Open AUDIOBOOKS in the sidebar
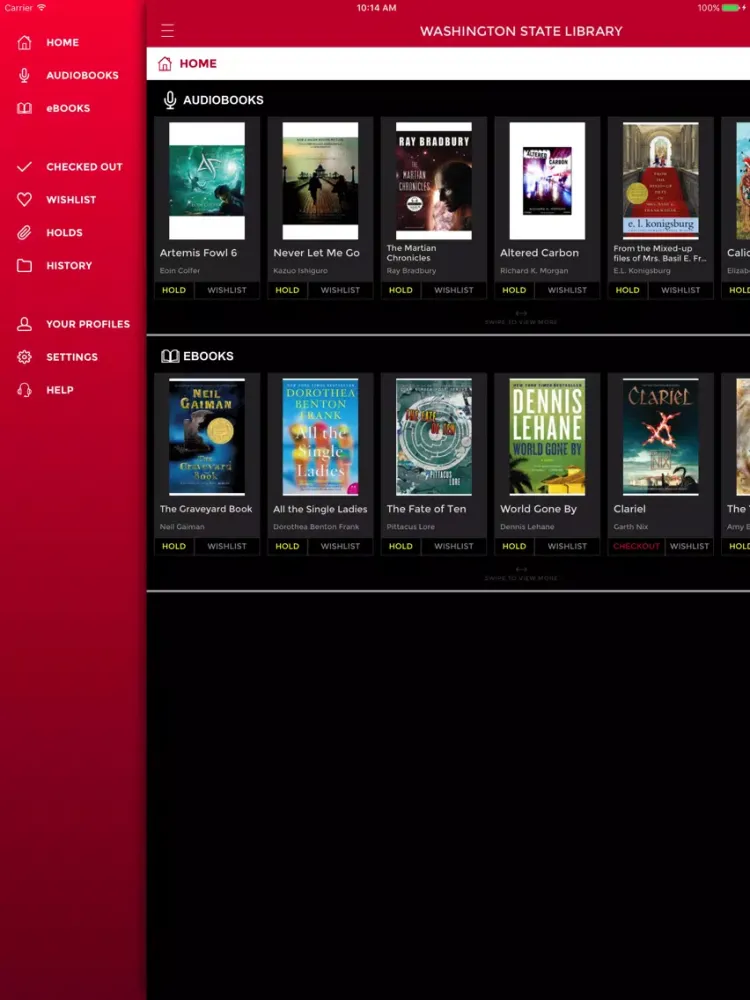The image size is (750, 1000). click(82, 75)
